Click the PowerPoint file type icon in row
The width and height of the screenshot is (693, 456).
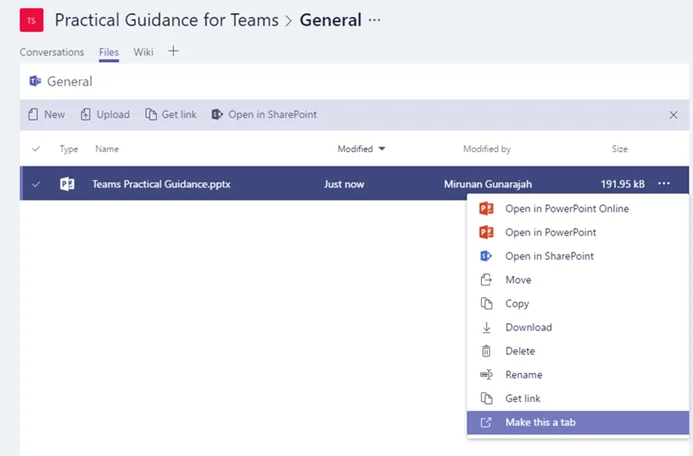coord(67,184)
